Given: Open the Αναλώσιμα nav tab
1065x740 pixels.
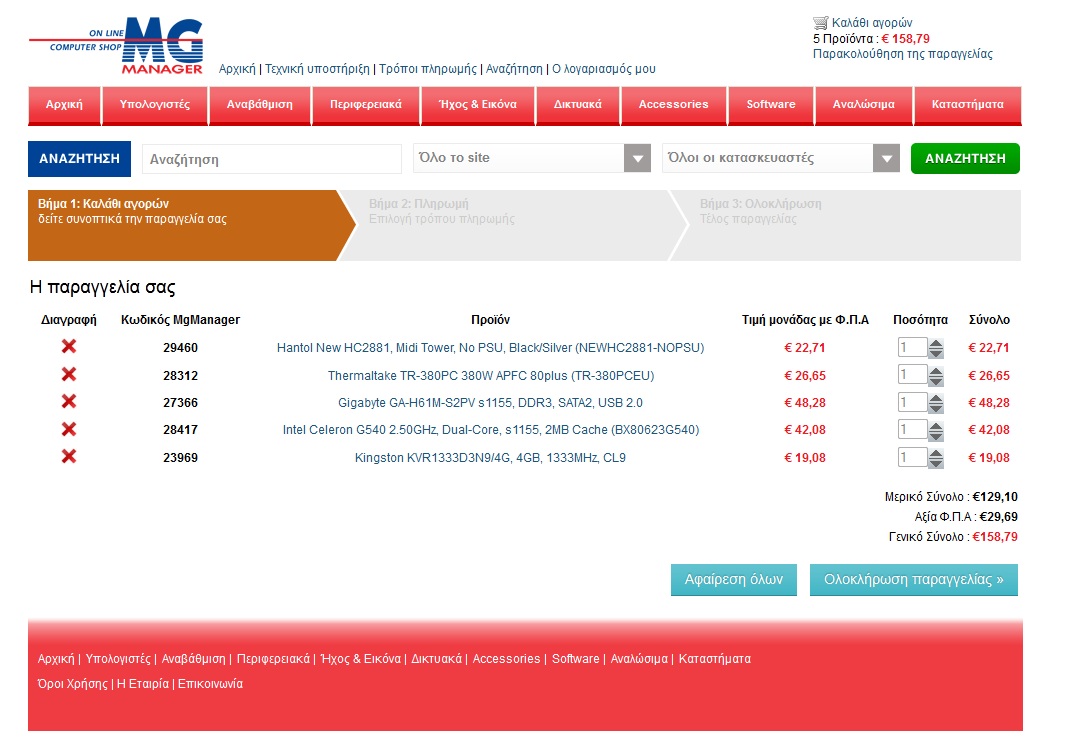Looking at the screenshot, I should pyautogui.click(x=863, y=105).
